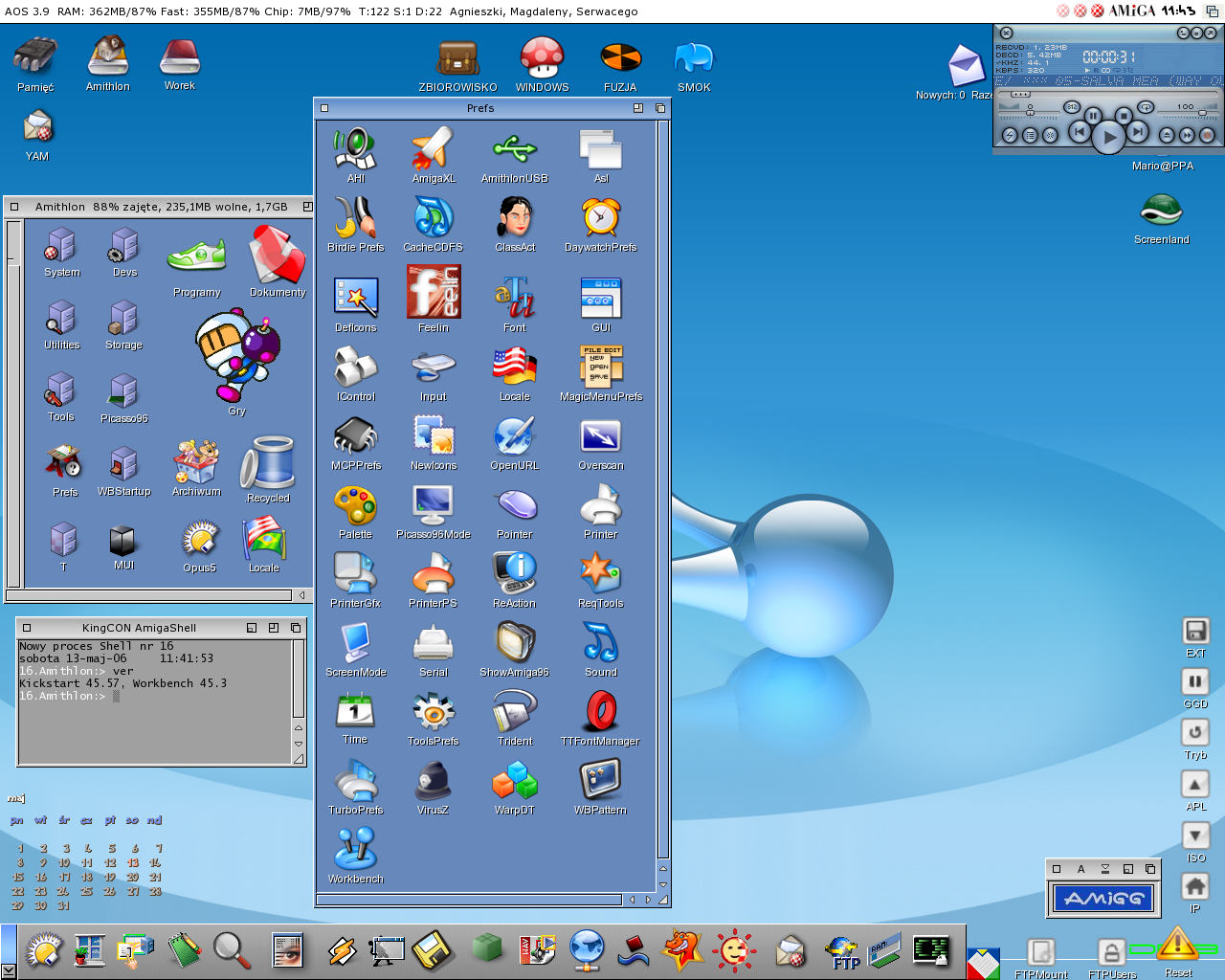Stop playback in the audio player
The height and width of the screenshot is (980, 1225).
tap(1124, 116)
